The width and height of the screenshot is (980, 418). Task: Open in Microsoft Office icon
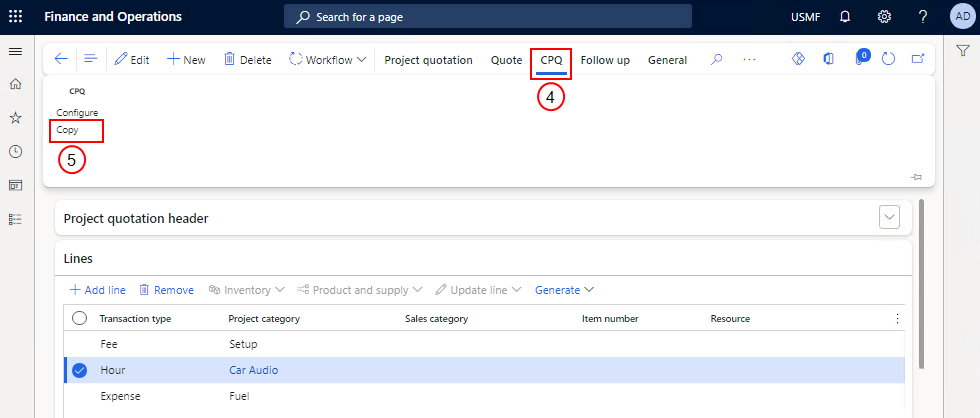tap(829, 59)
